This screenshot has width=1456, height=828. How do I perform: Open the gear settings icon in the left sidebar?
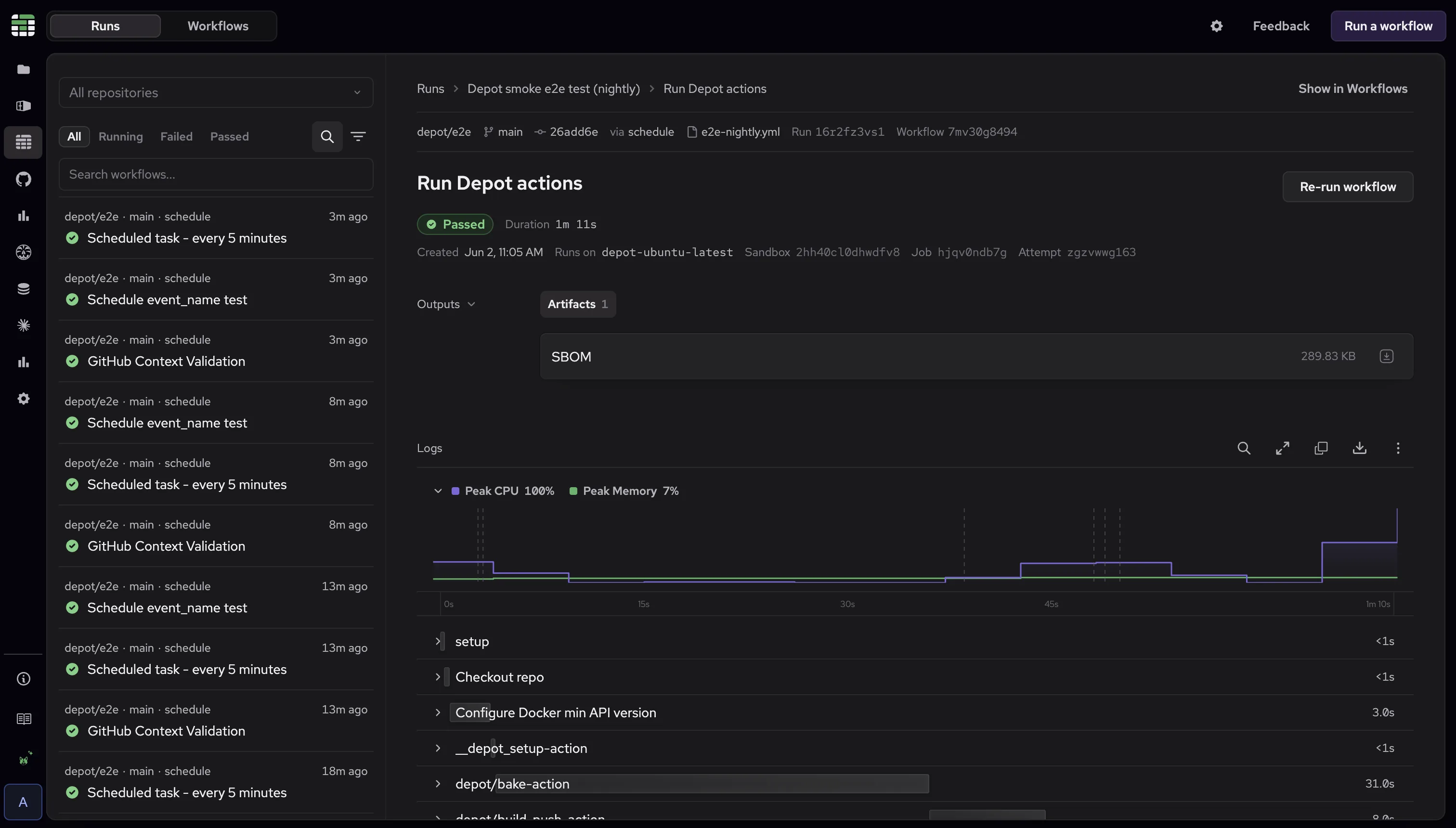pos(23,399)
